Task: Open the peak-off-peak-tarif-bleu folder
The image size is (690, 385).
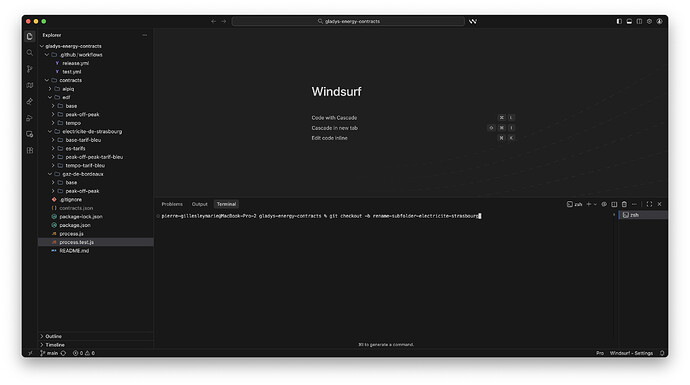Action: pos(95,157)
